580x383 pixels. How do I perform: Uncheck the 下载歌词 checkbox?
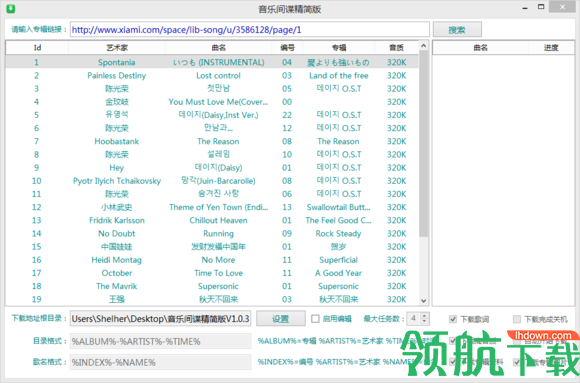[453, 319]
